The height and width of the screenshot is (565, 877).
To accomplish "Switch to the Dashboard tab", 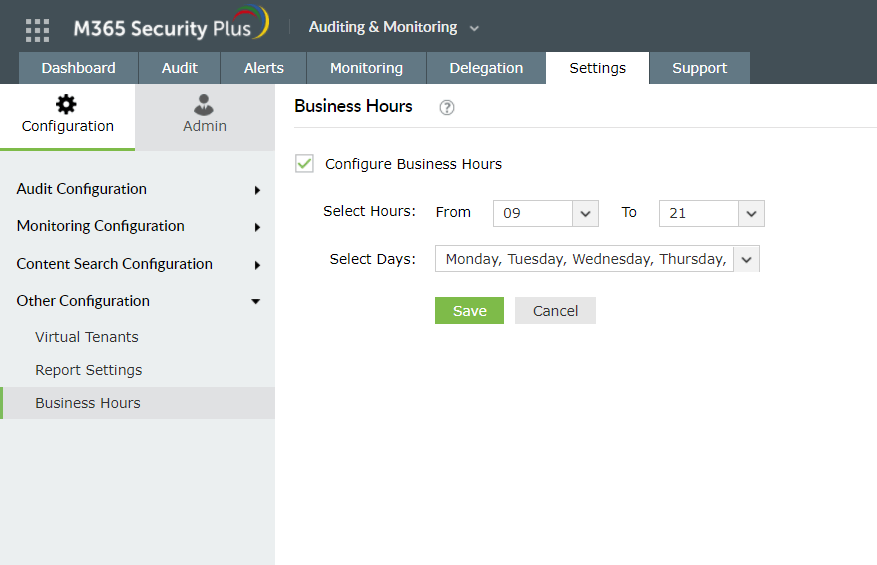I will coord(78,68).
